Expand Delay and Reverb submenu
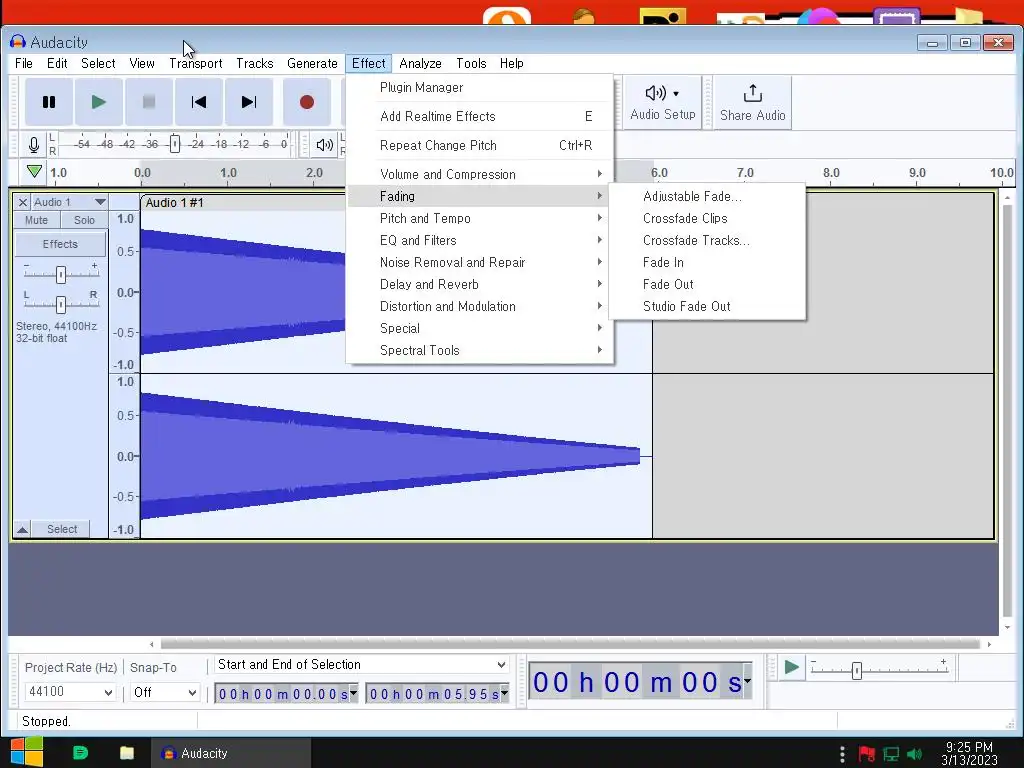 (x=480, y=285)
